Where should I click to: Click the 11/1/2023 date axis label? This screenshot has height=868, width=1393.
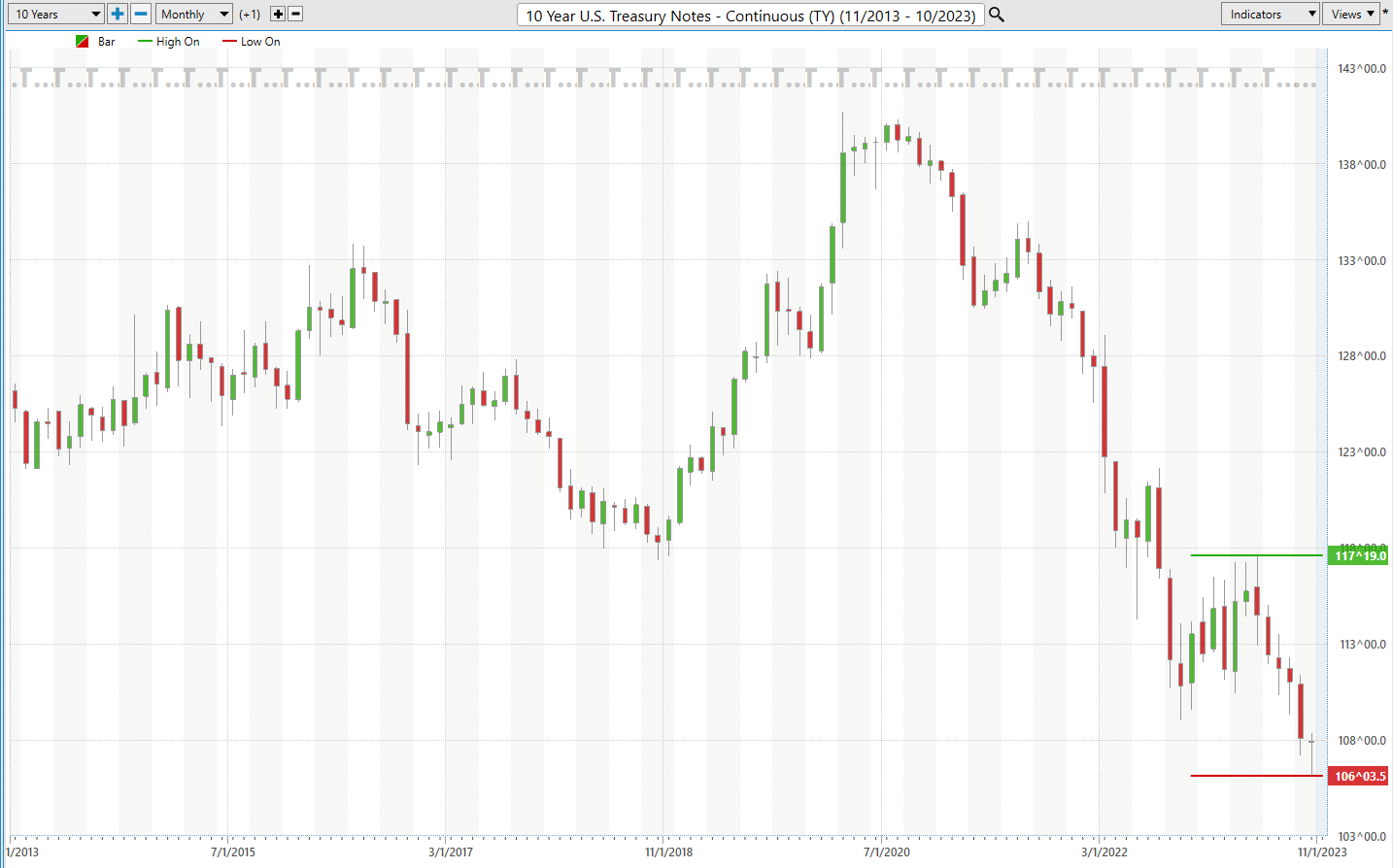(x=1323, y=851)
